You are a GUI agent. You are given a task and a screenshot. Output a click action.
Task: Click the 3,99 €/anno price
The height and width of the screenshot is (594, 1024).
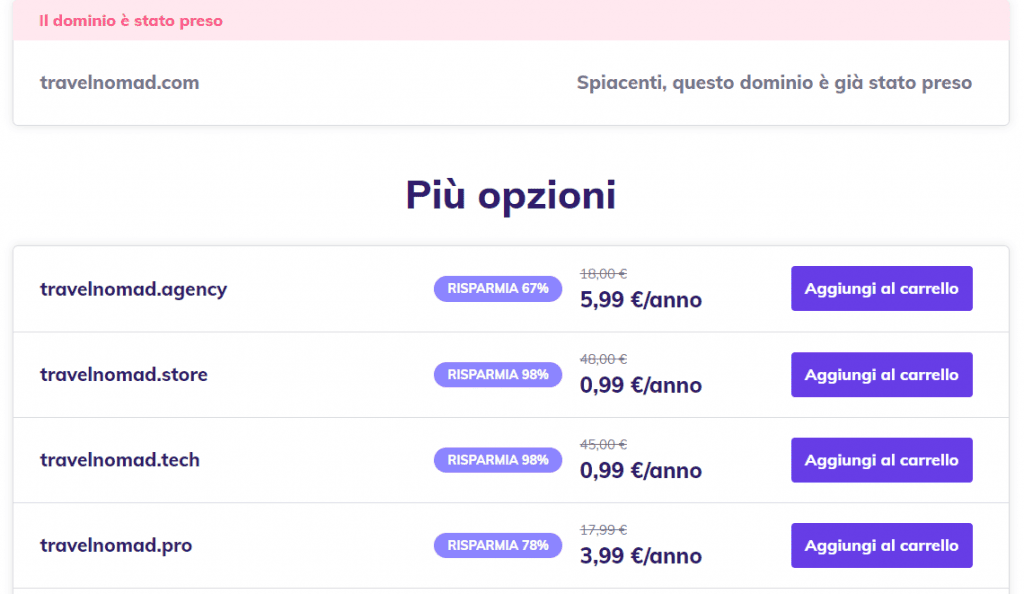(x=640, y=556)
